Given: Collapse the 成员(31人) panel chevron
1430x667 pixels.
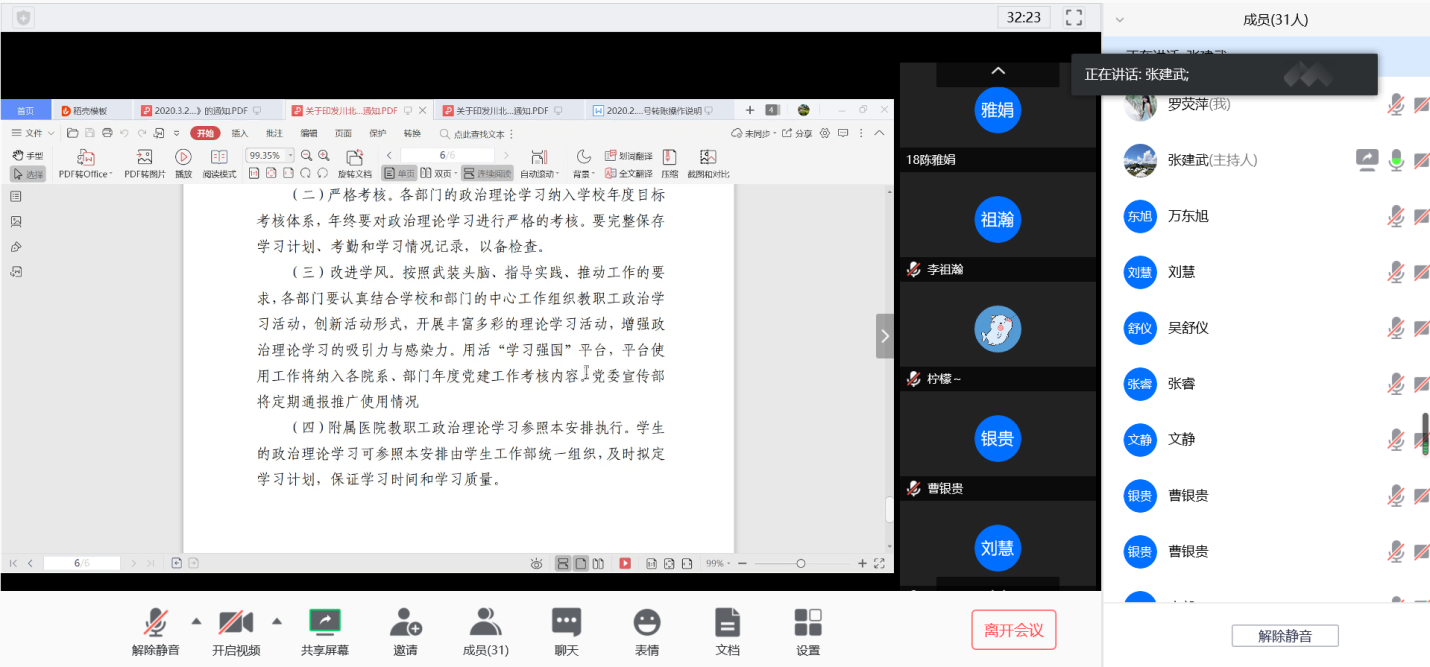Looking at the screenshot, I should coord(1120,19).
